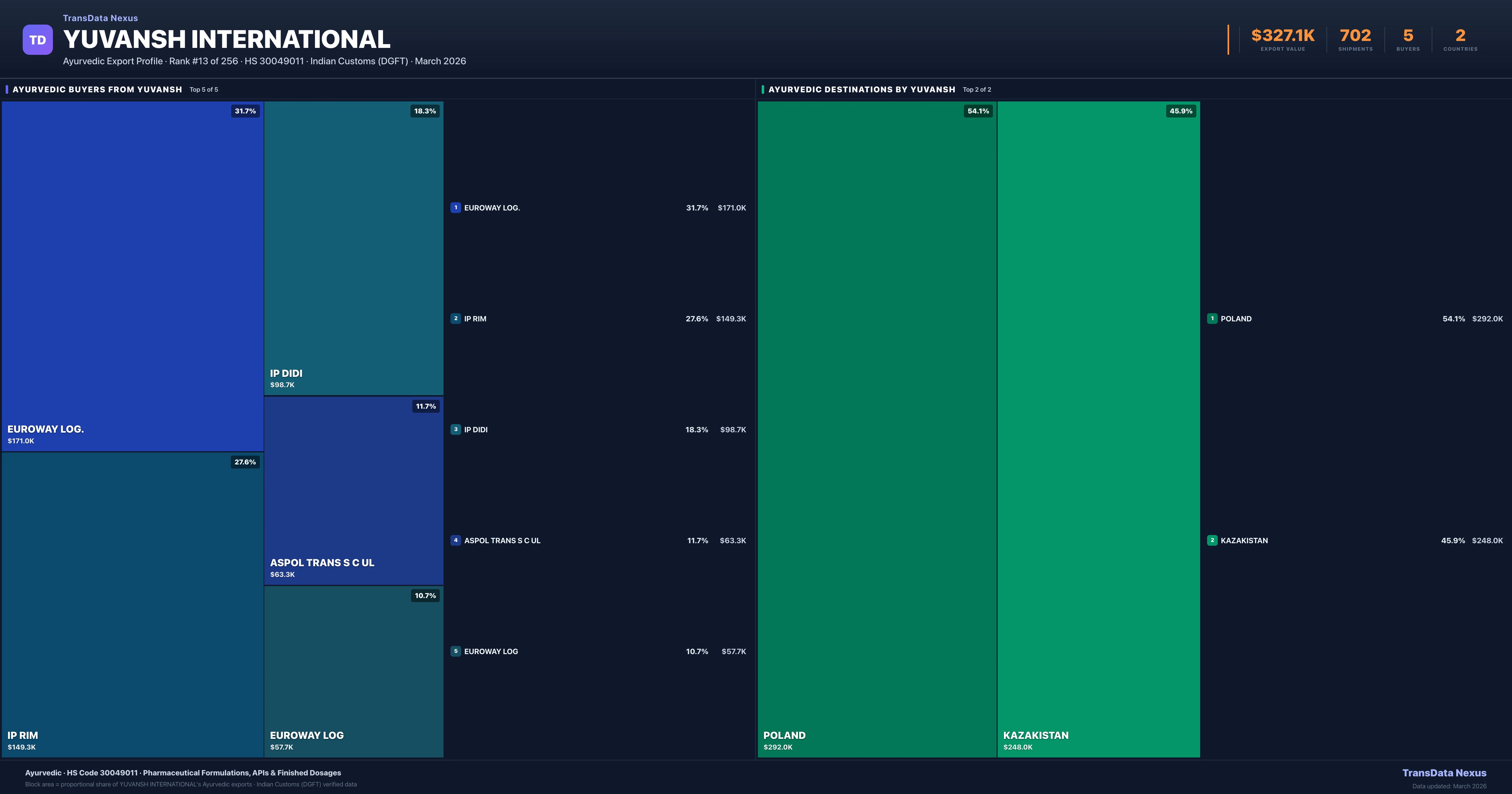
Task: Click rank badge 3 beside IP DIDI
Action: (x=455, y=429)
